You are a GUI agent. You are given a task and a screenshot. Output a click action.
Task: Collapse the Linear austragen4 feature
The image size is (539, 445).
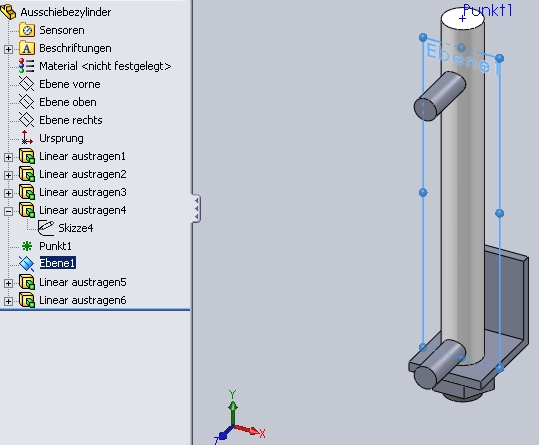8,211
